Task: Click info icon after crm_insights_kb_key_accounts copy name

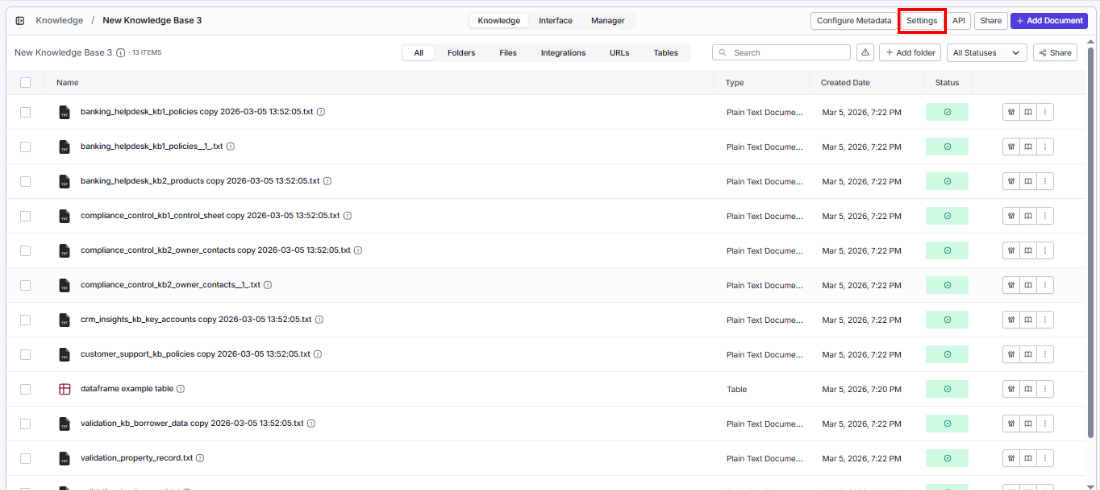Action: point(319,319)
